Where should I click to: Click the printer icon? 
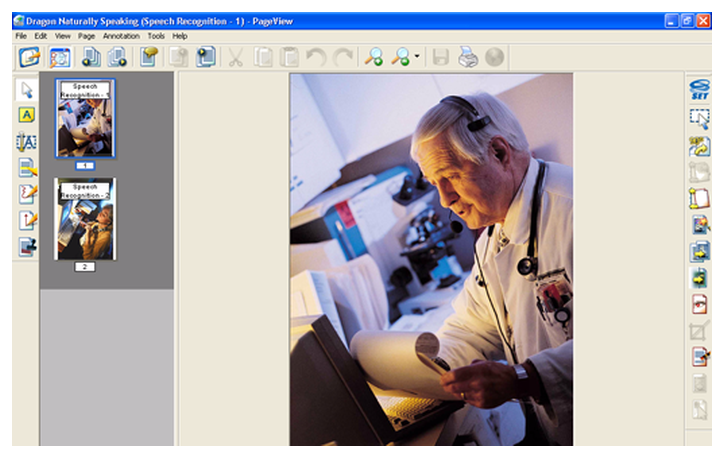coord(468,58)
